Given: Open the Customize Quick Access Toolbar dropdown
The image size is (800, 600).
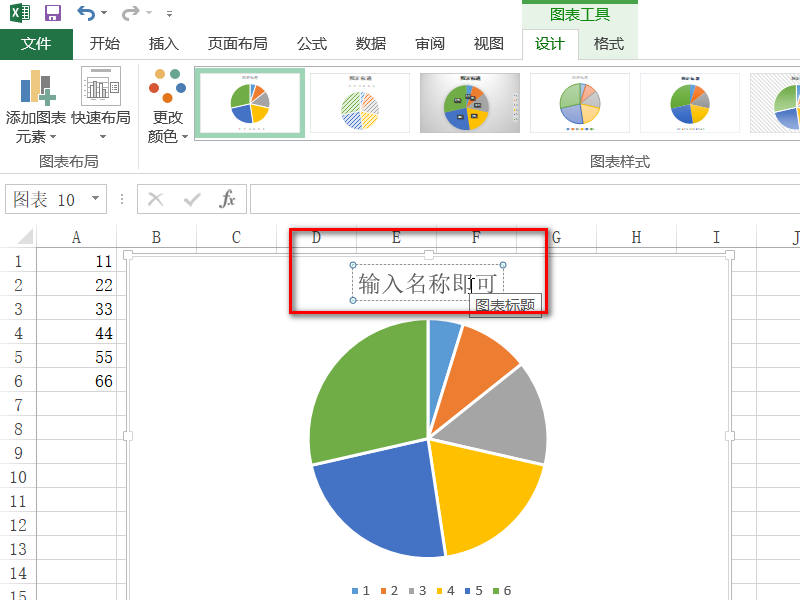Looking at the screenshot, I should [x=169, y=14].
